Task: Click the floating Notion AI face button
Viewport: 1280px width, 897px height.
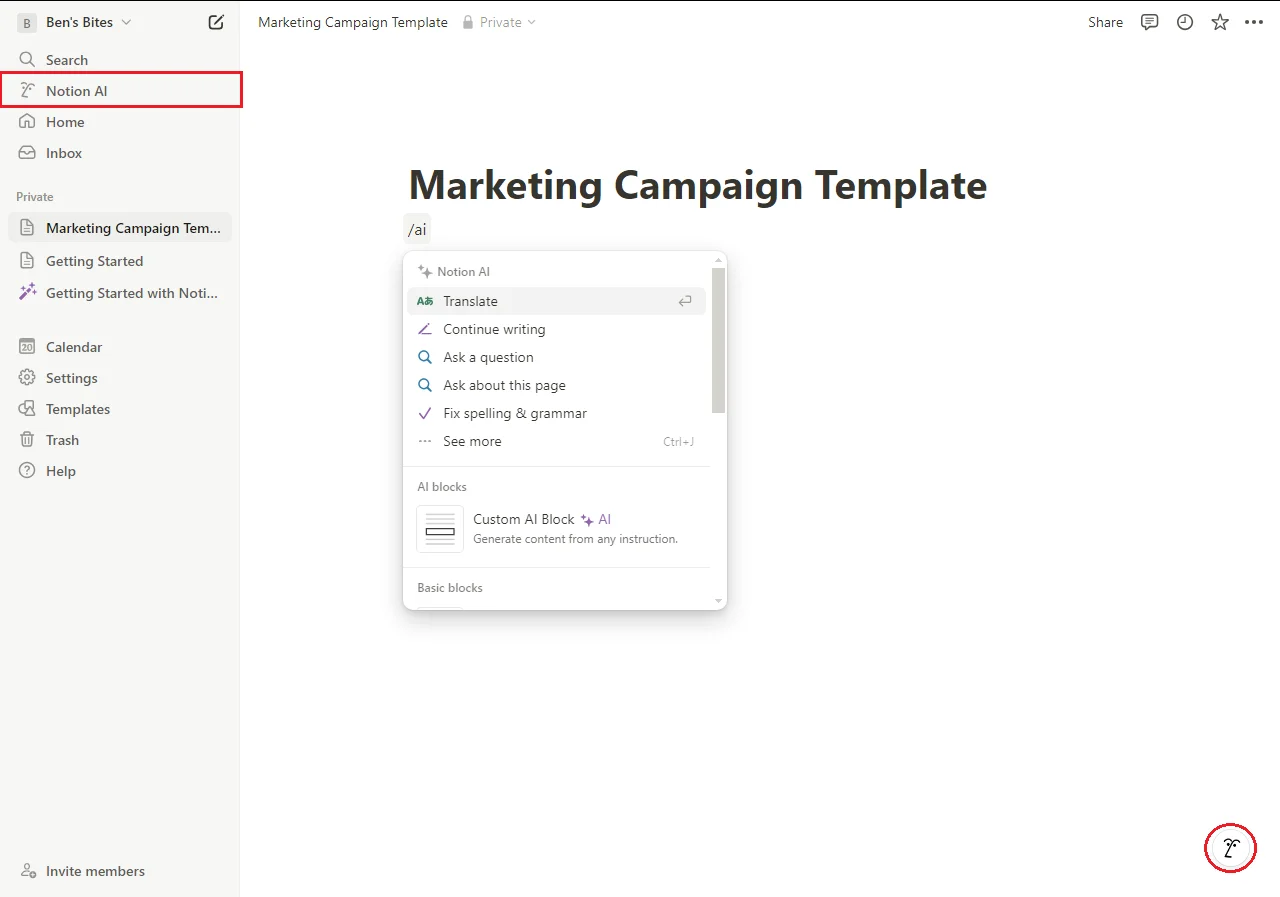Action: point(1231,849)
